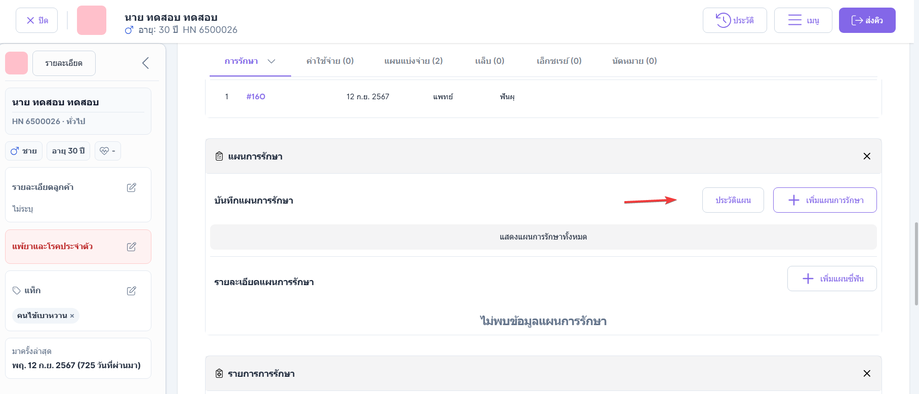Click the icon beside รายการการรักษา
919x394 pixels.
(x=219, y=373)
